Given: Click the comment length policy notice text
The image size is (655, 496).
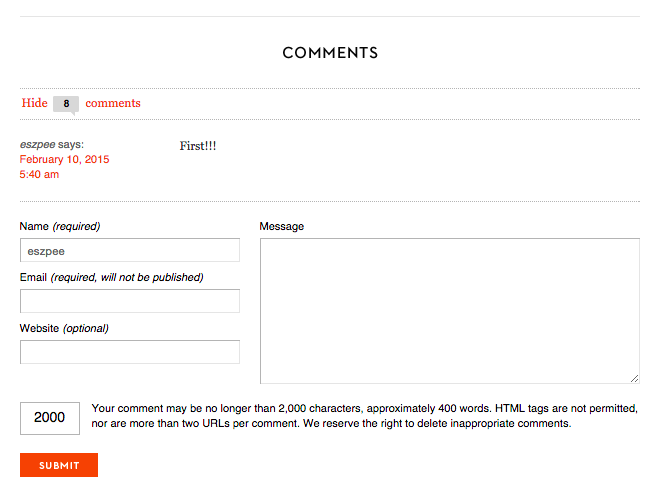Looking at the screenshot, I should tap(364, 416).
